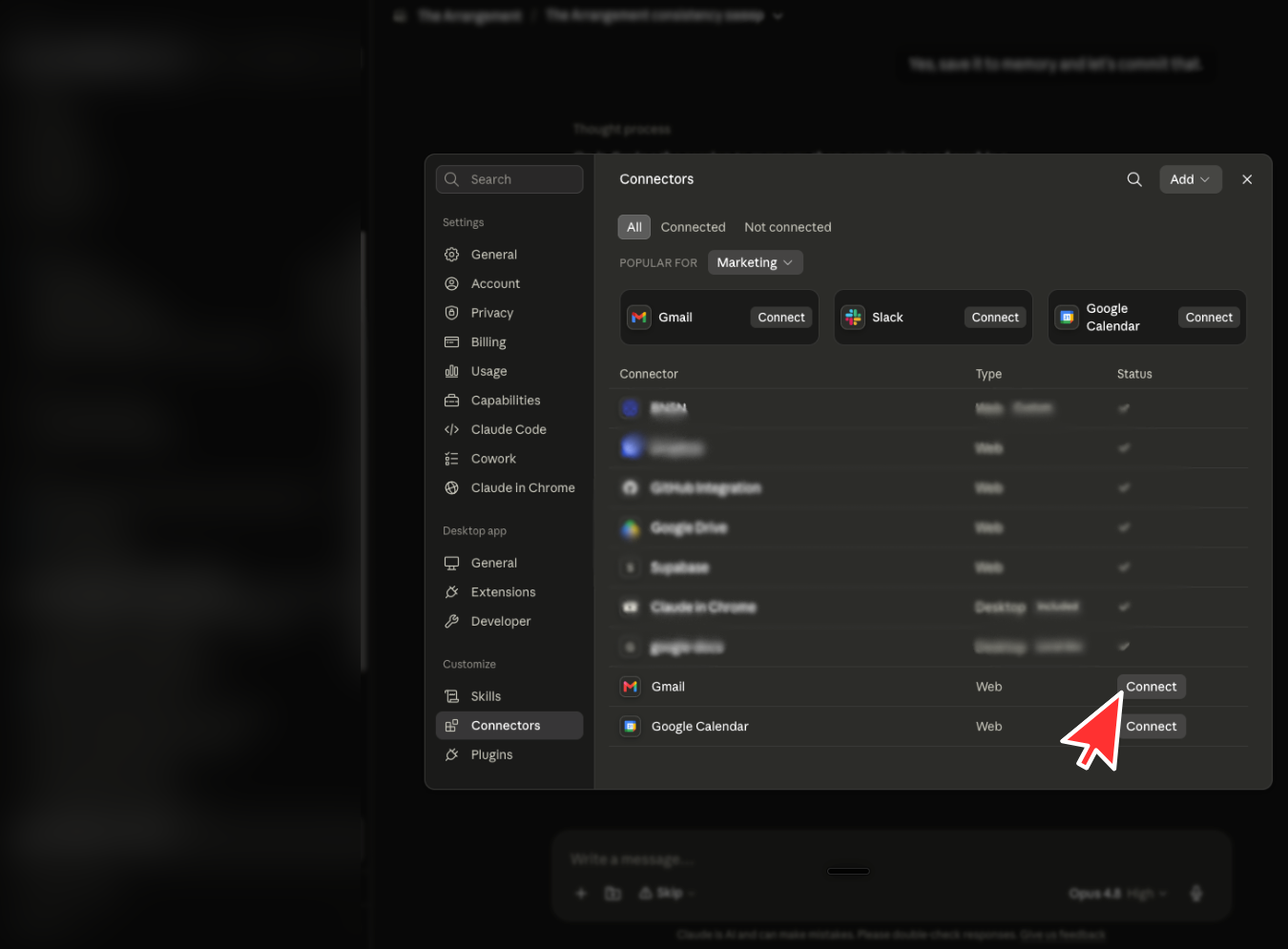The image size is (1288, 949).
Task: Click the Plugins plug icon
Action: click(x=452, y=754)
